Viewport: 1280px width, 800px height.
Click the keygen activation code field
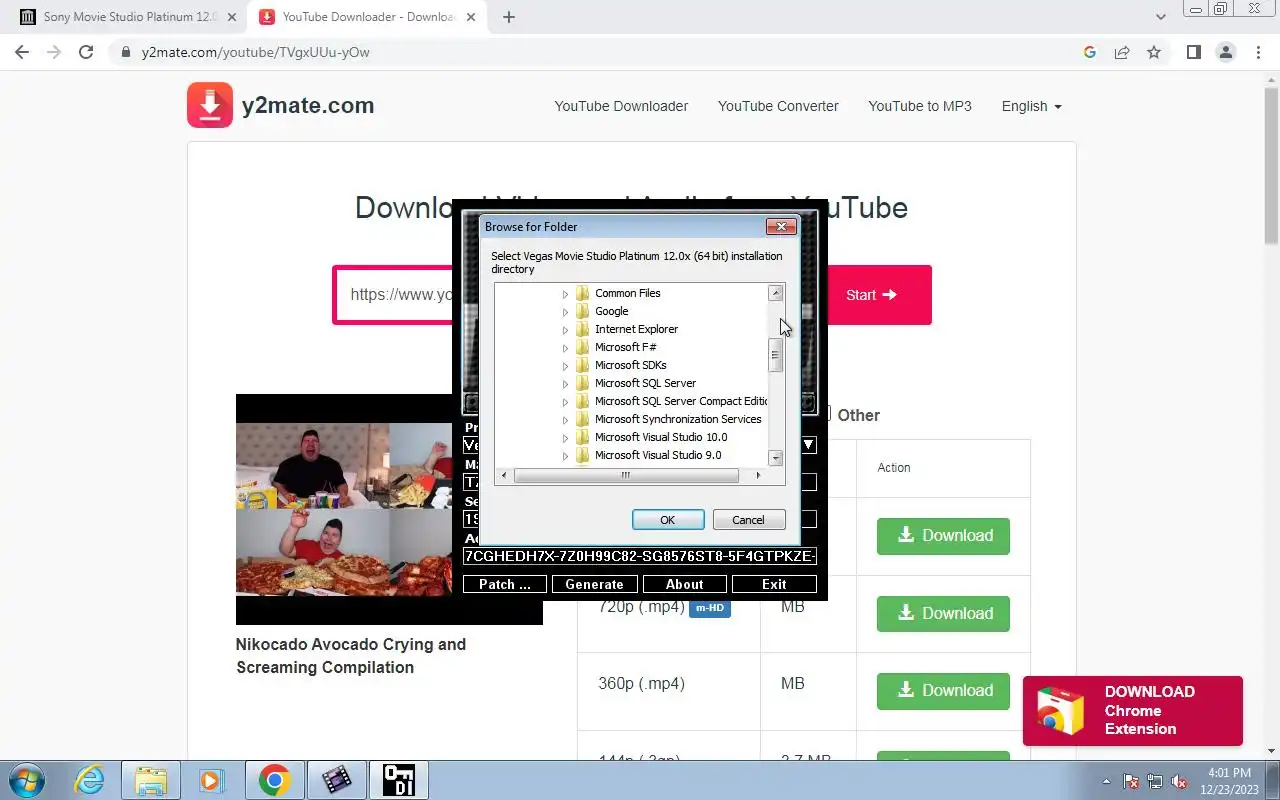click(x=640, y=556)
